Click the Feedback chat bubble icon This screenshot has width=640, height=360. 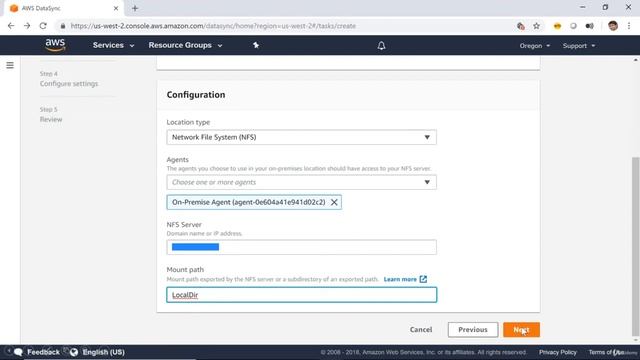pos(18,352)
